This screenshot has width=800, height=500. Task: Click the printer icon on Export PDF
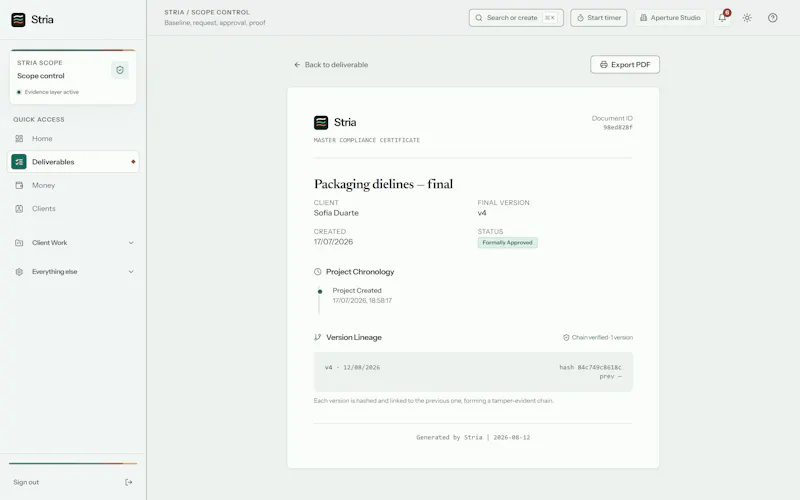tap(604, 65)
